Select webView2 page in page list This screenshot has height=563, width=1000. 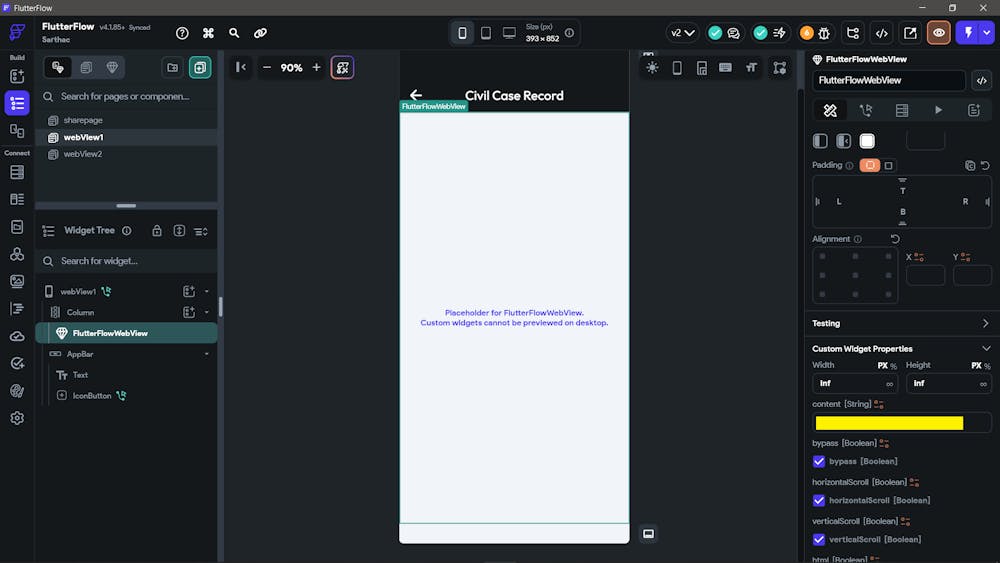coord(83,154)
